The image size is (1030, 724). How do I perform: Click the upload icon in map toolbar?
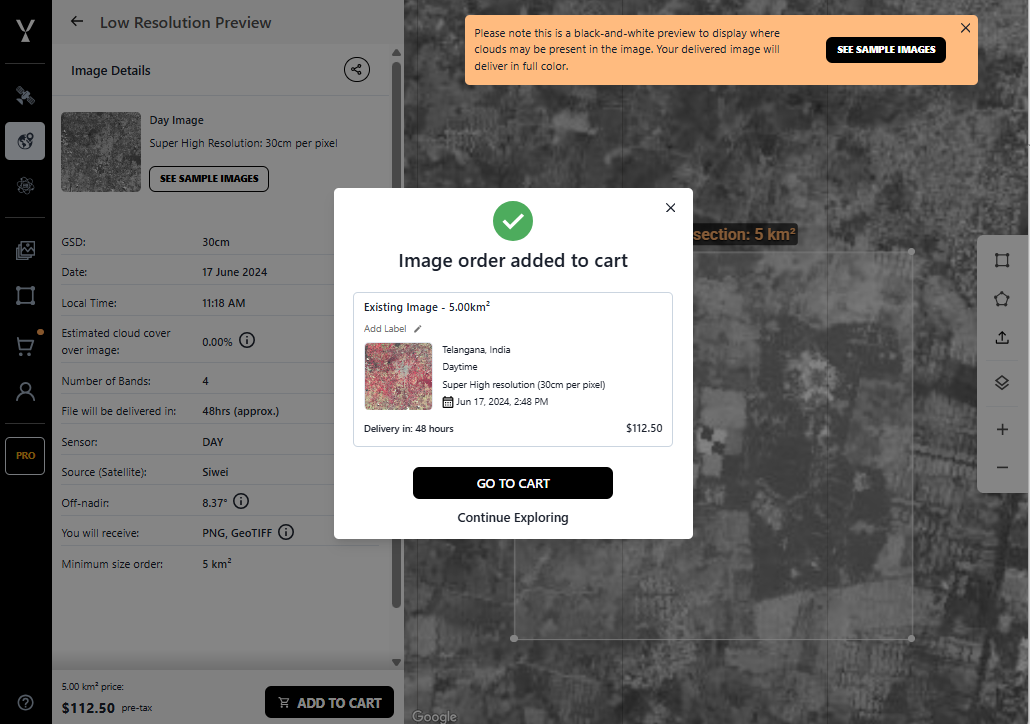tap(1002, 338)
